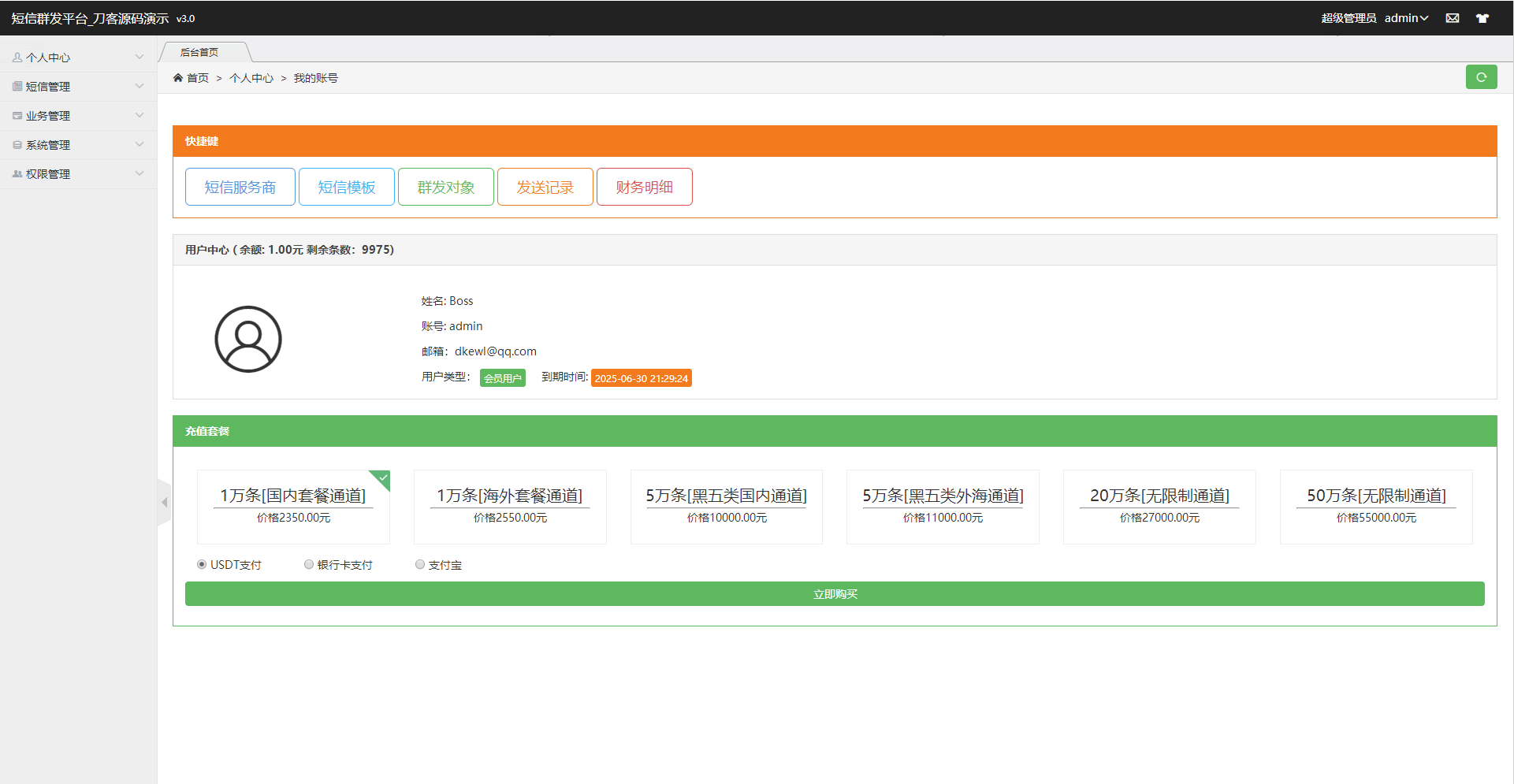Navigate to 首页 via breadcrumb
The height and width of the screenshot is (784, 1514).
[197, 78]
